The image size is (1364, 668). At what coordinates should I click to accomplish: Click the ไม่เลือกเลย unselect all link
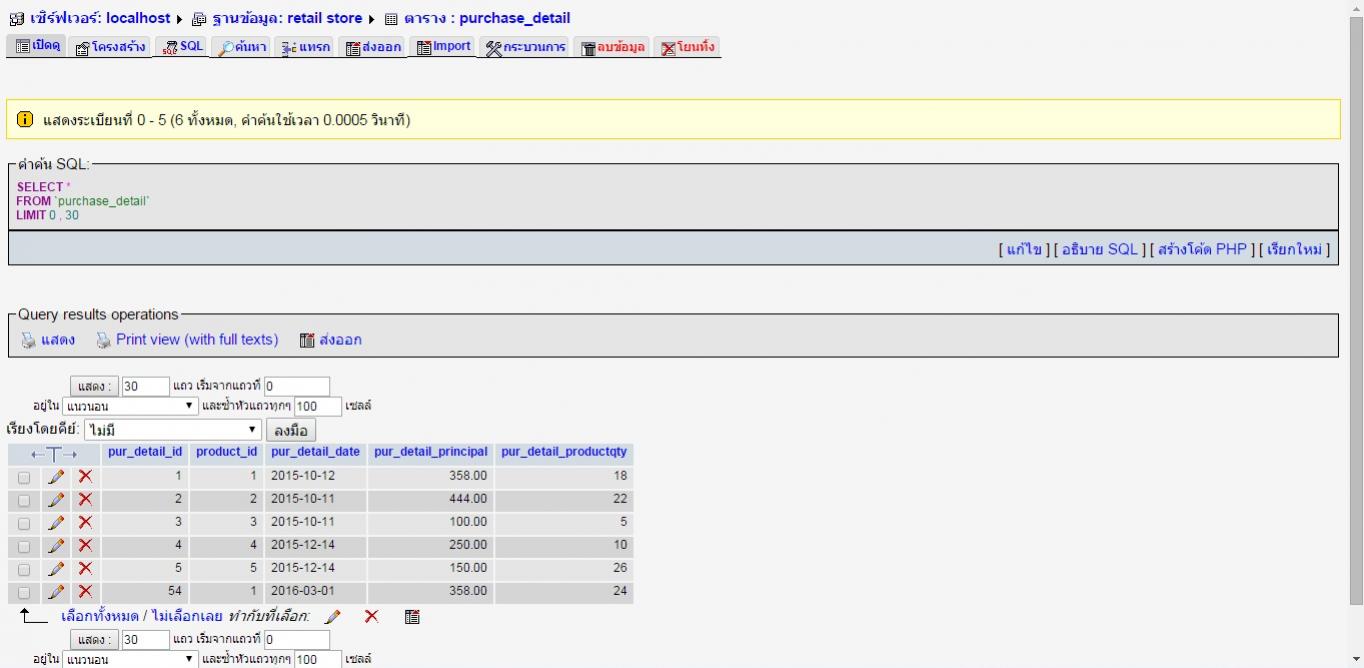(x=187, y=616)
